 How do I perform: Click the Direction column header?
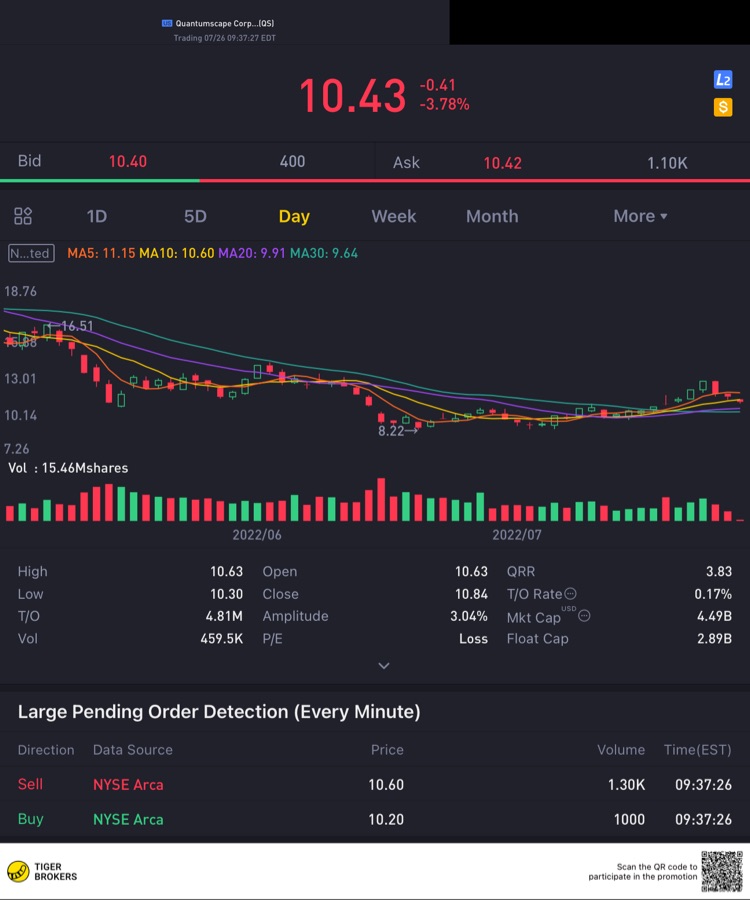(x=46, y=750)
